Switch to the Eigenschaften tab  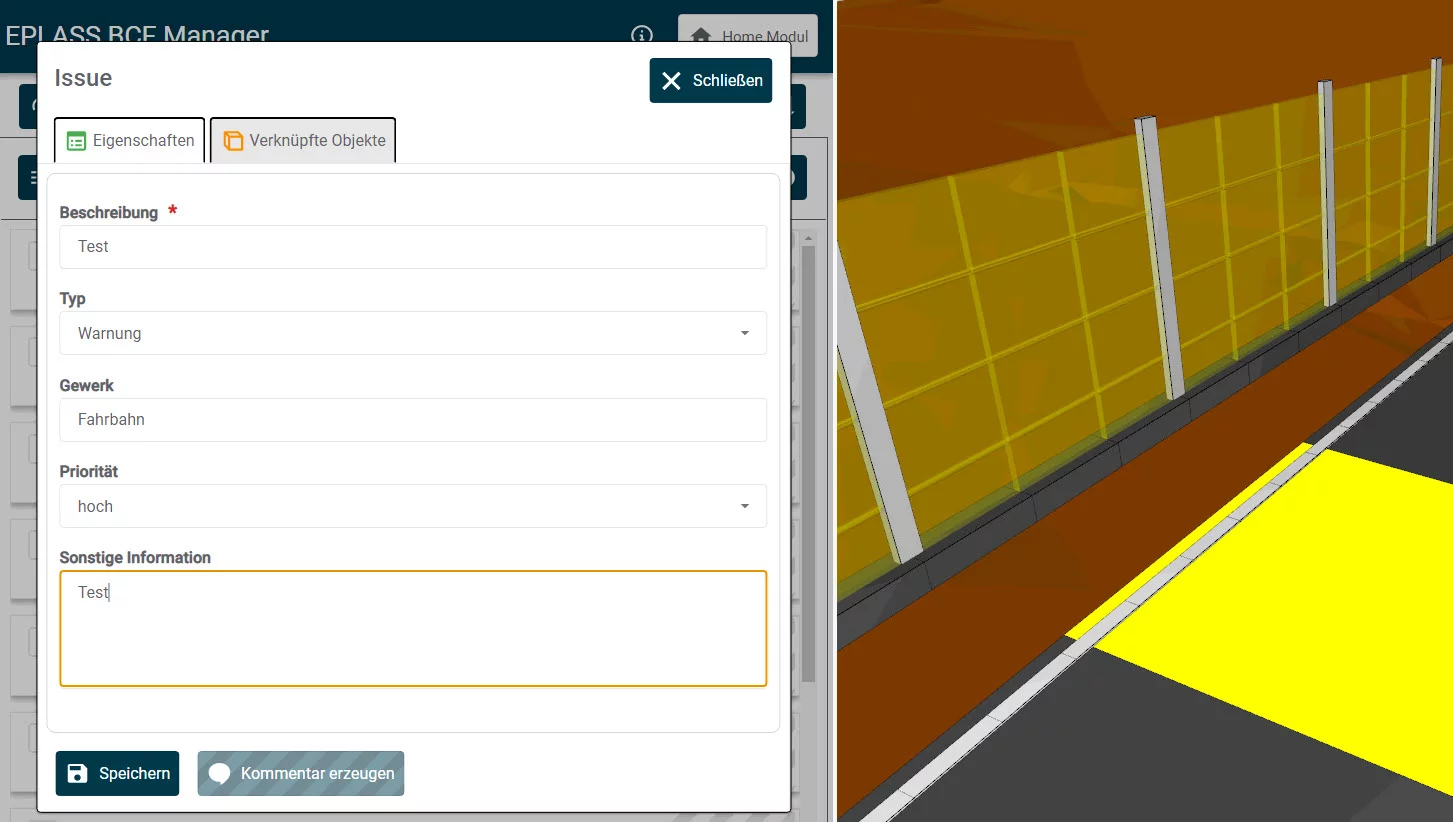pyautogui.click(x=130, y=141)
